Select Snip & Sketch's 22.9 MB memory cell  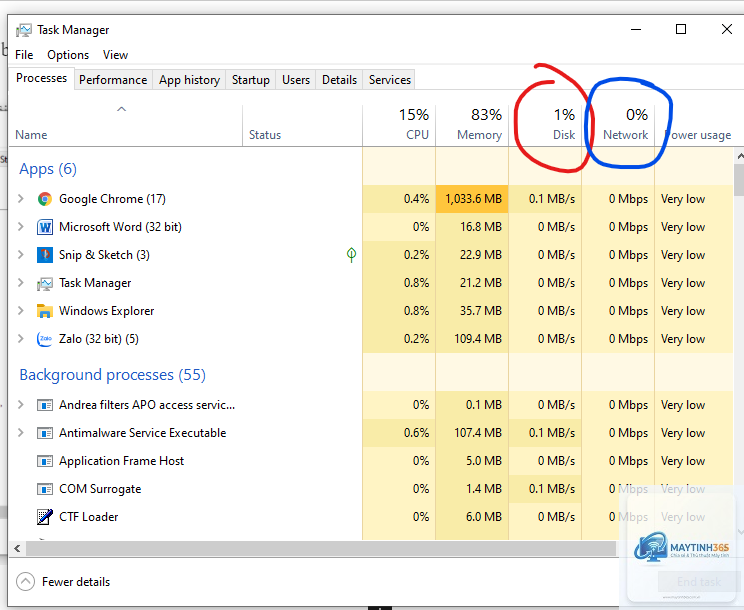(472, 255)
